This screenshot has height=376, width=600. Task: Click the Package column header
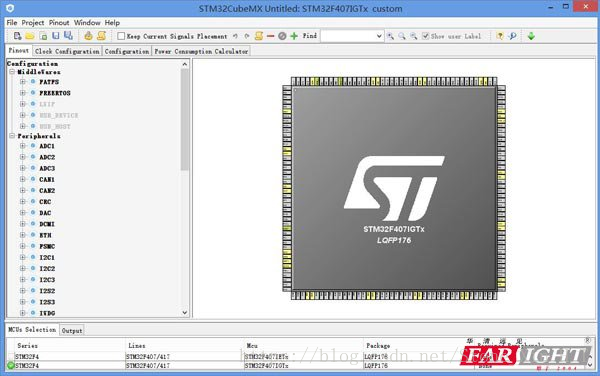click(x=378, y=345)
